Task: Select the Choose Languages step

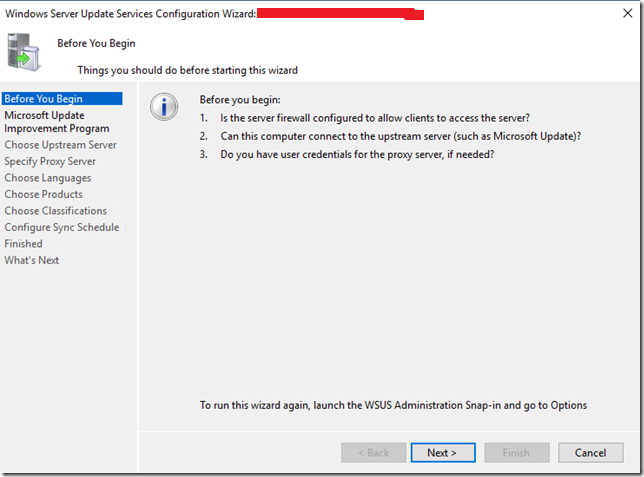Action: click(x=48, y=178)
